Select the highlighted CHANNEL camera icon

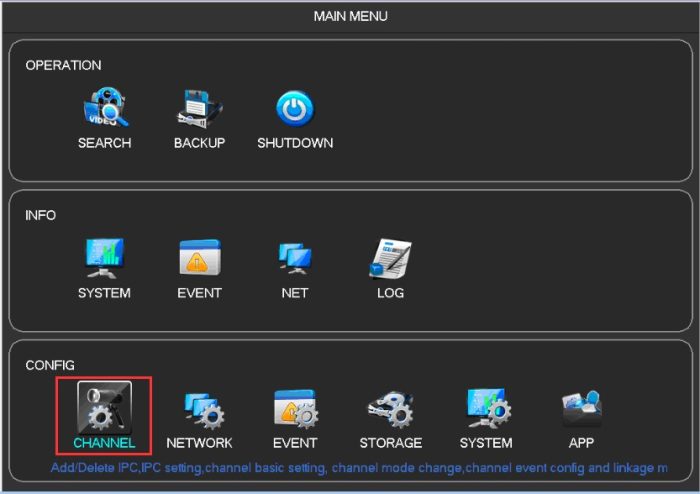pyautogui.click(x=104, y=407)
